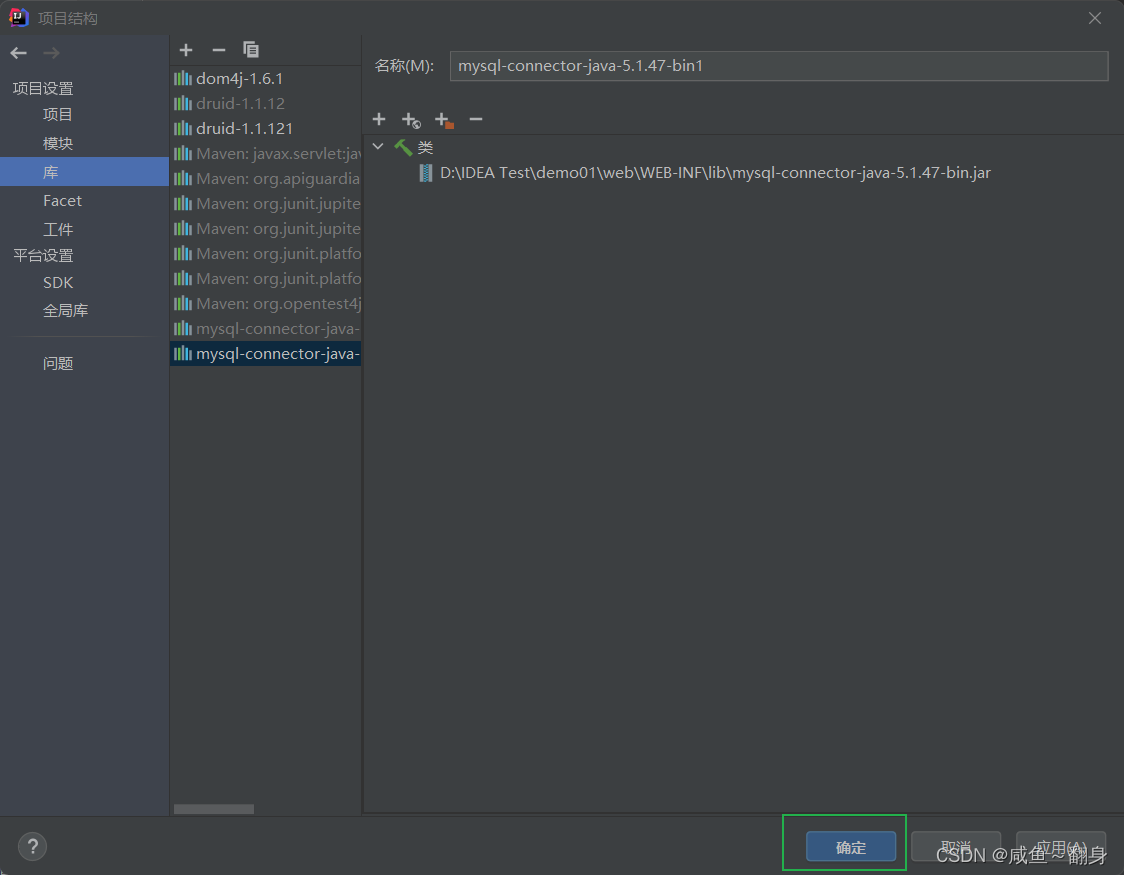Screen dimensions: 1124x875
Task: Add root from URL icon
Action: 411,120
